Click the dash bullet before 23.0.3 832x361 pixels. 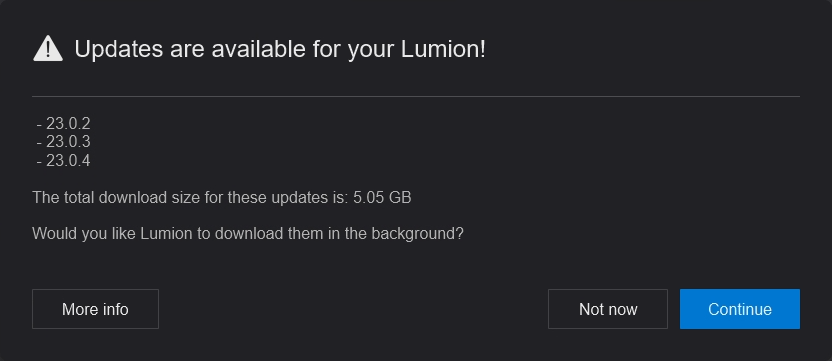(x=39, y=143)
